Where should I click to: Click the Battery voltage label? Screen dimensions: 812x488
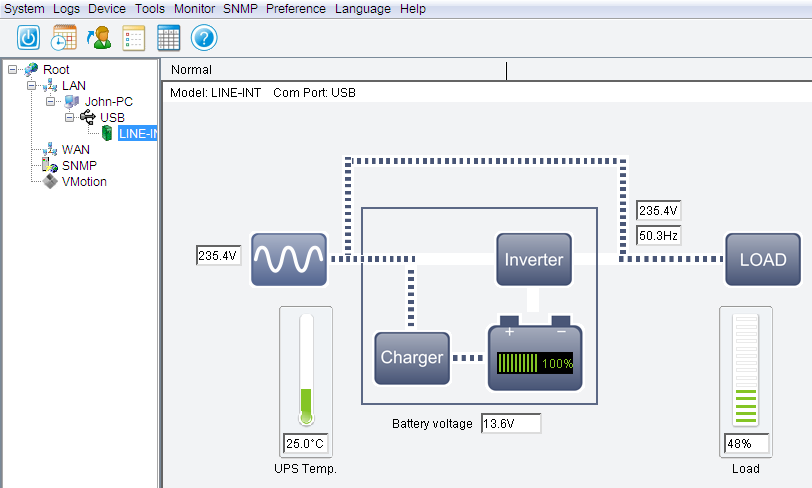432,424
